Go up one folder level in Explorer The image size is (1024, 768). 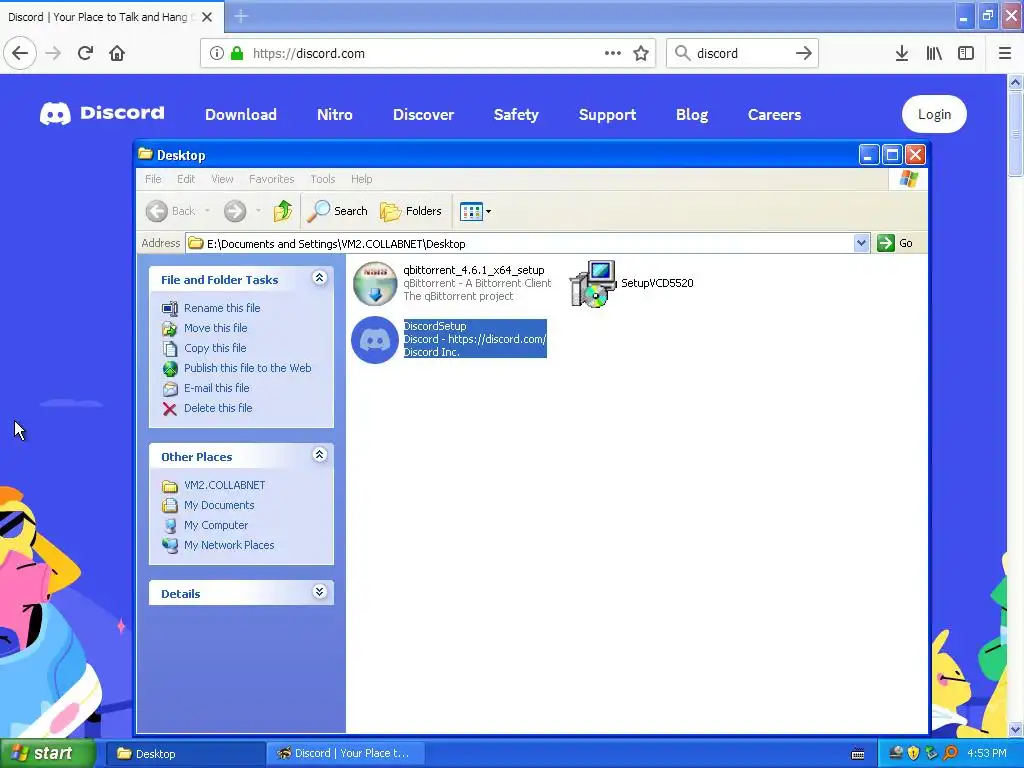coord(283,211)
